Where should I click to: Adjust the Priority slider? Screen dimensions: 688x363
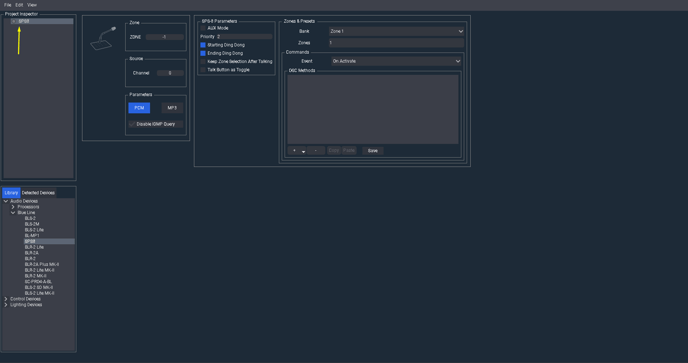[x=244, y=36]
